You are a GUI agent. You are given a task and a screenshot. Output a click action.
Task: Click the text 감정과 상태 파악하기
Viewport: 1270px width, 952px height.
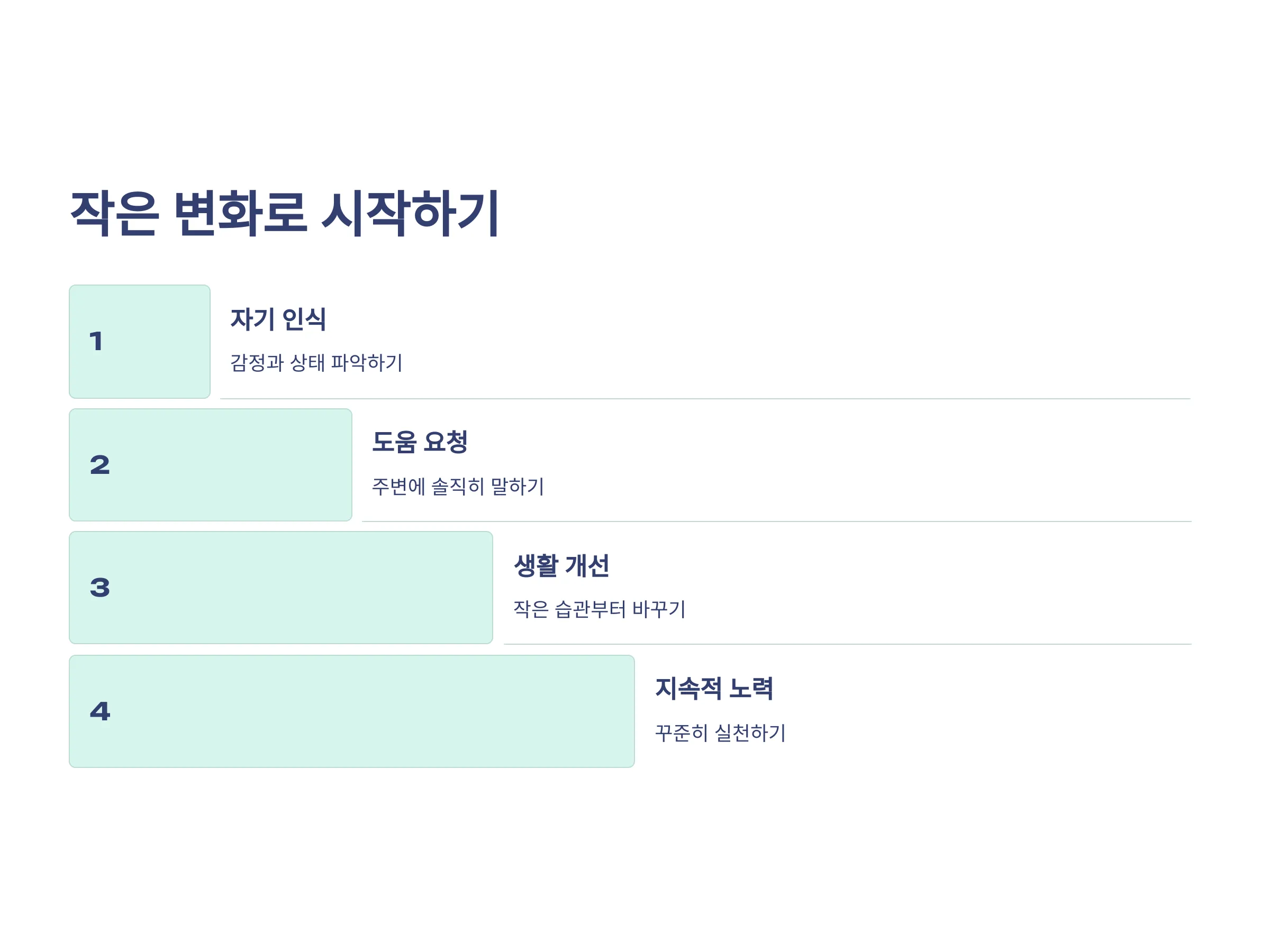316,363
